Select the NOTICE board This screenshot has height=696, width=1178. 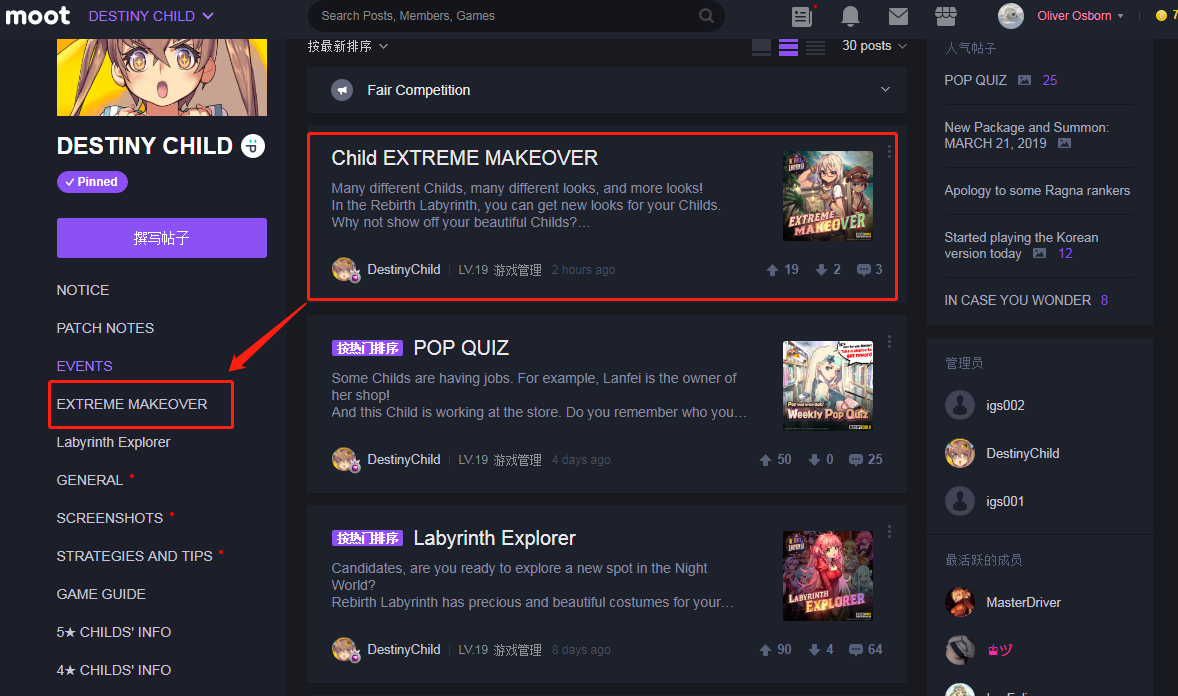click(83, 290)
